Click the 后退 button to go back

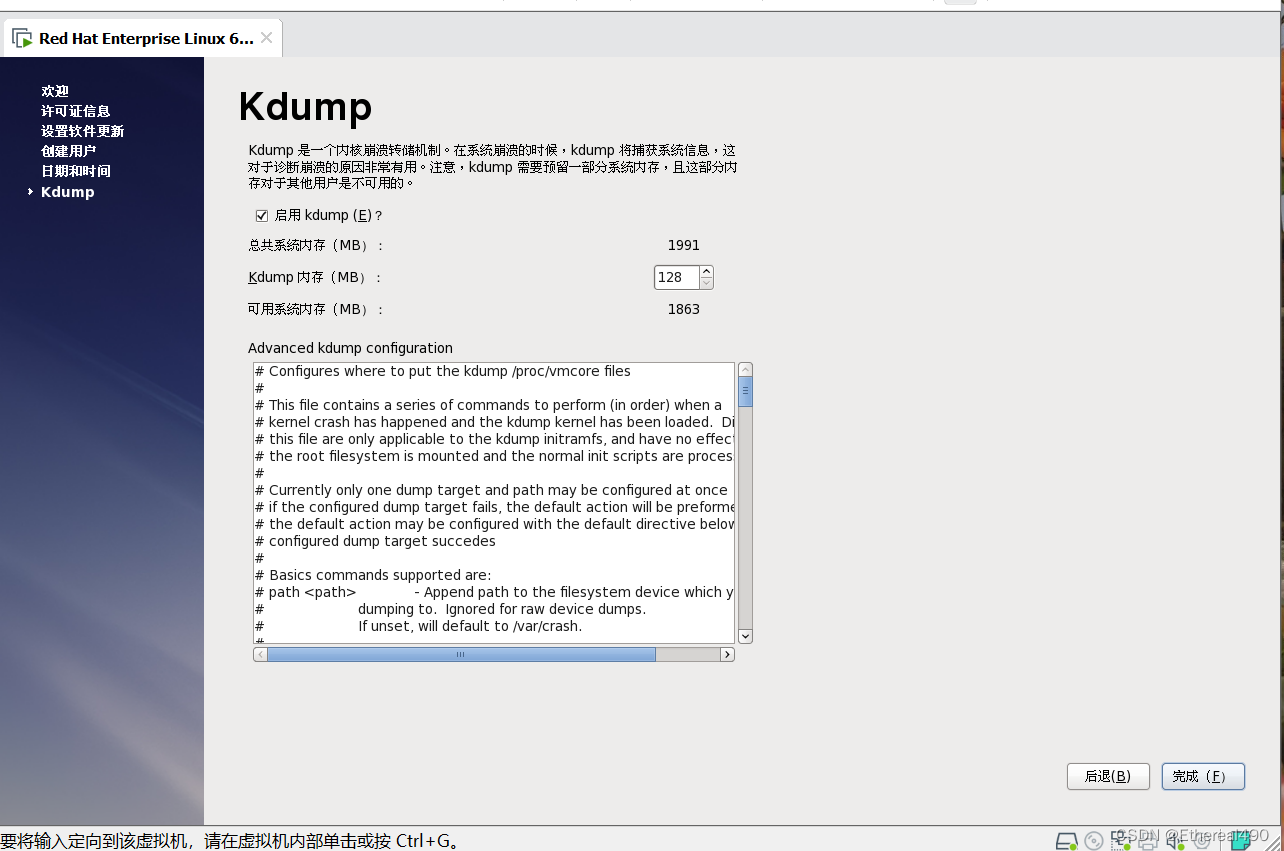point(1108,776)
